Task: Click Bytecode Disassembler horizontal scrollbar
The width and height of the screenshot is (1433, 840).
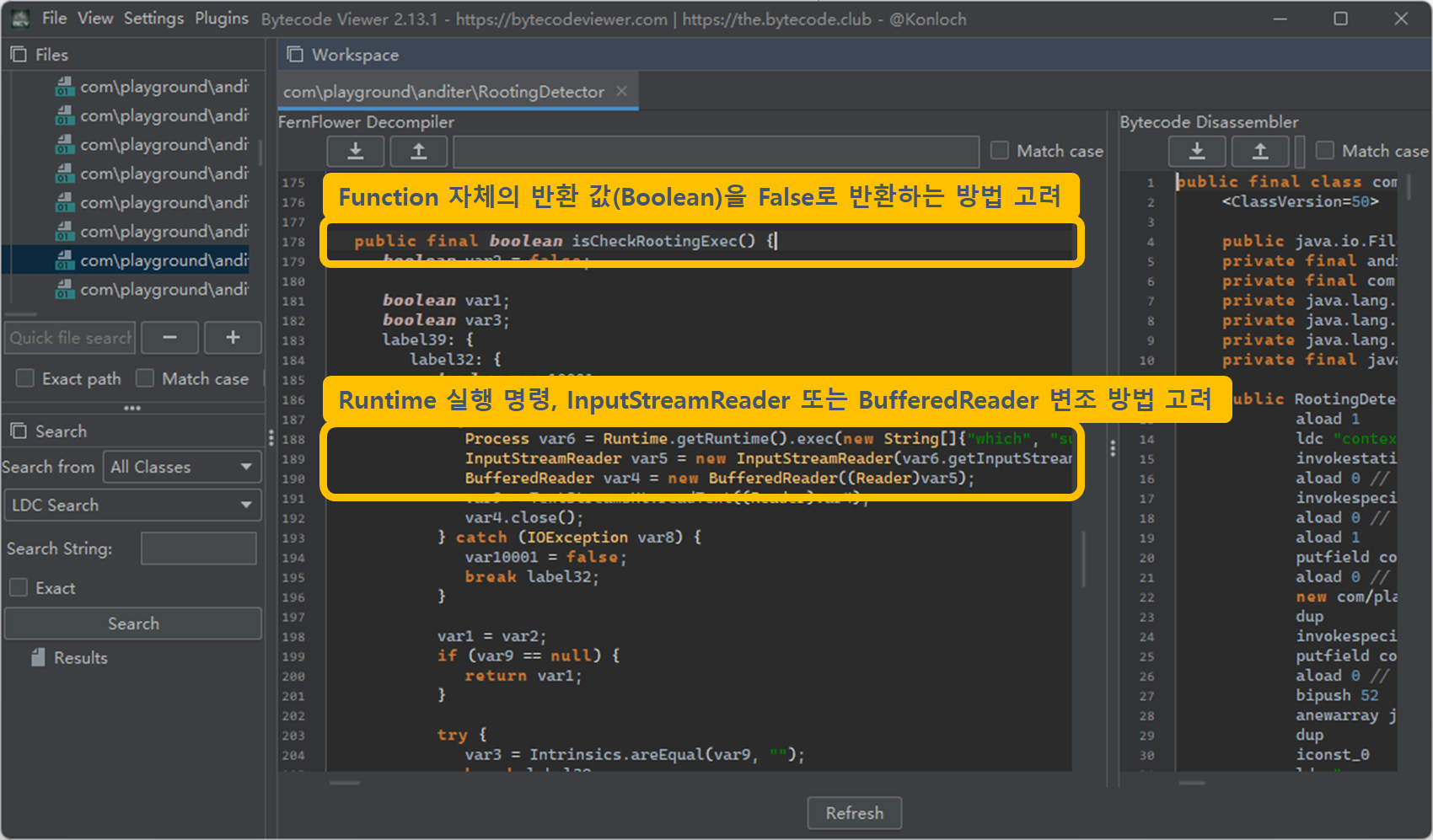Action: pyautogui.click(x=1192, y=783)
